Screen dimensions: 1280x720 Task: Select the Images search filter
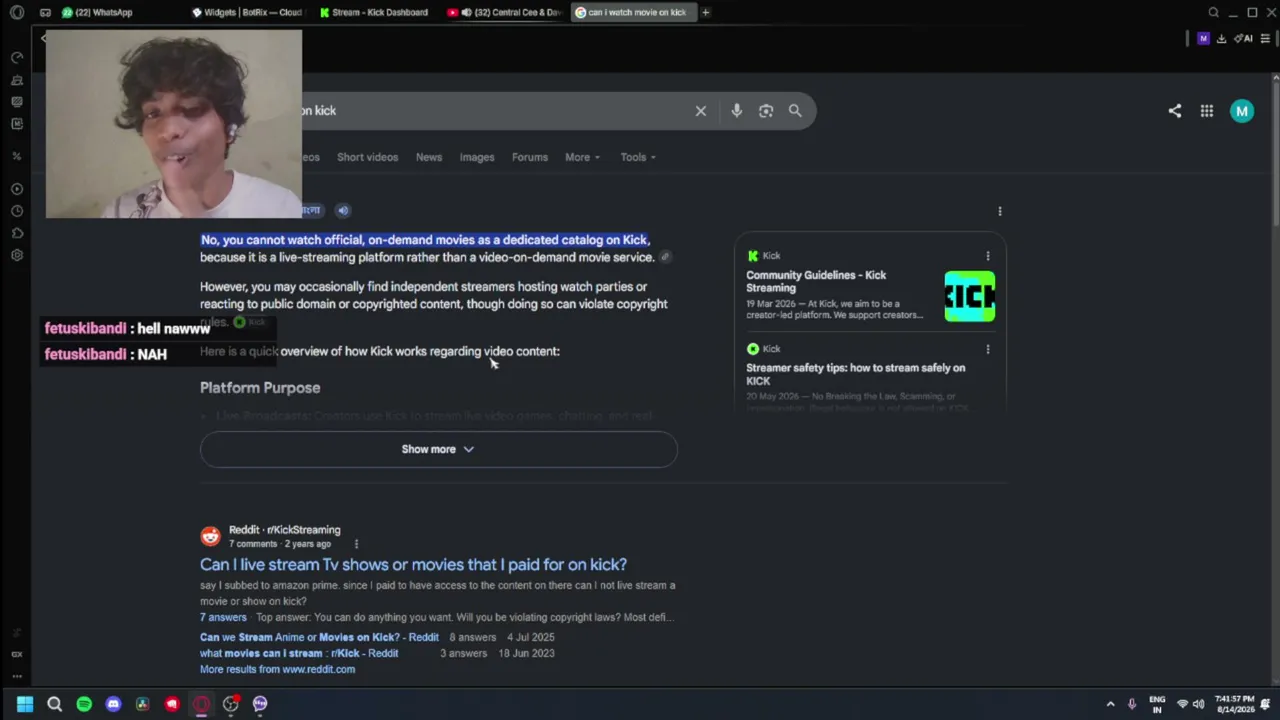tap(477, 157)
